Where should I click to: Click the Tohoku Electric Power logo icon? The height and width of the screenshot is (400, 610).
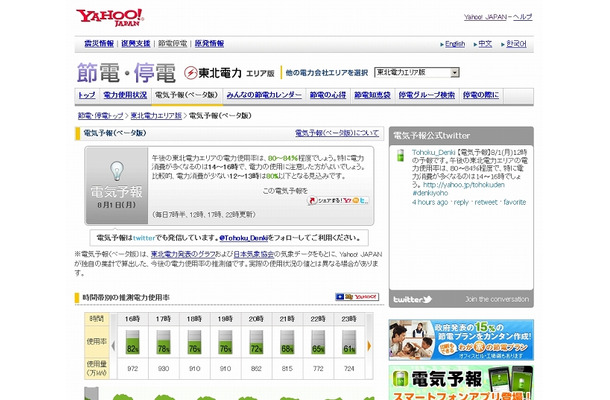click(x=190, y=73)
